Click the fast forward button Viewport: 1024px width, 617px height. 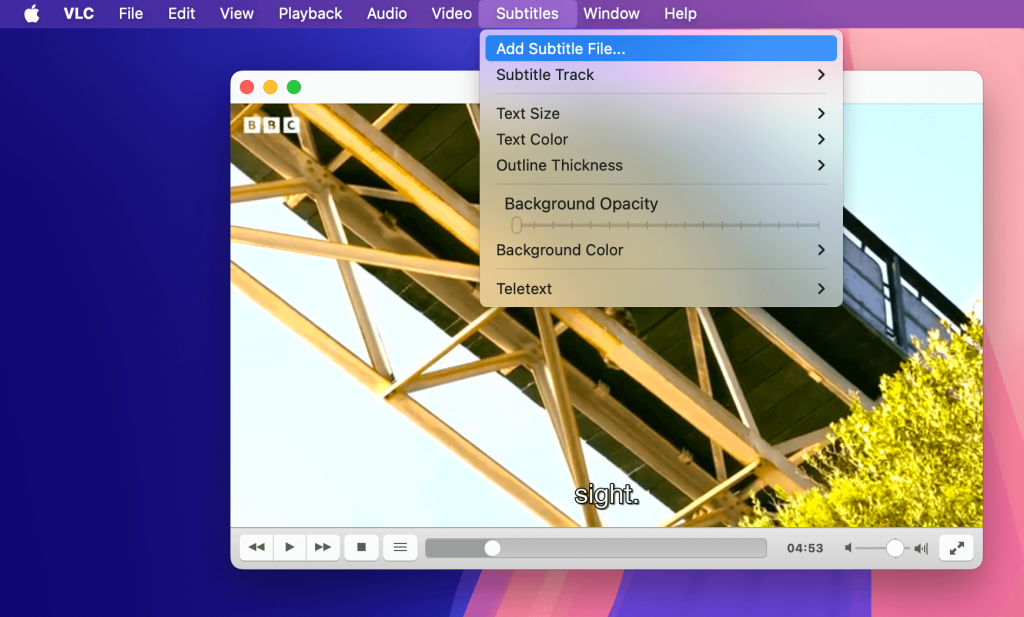[x=323, y=547]
